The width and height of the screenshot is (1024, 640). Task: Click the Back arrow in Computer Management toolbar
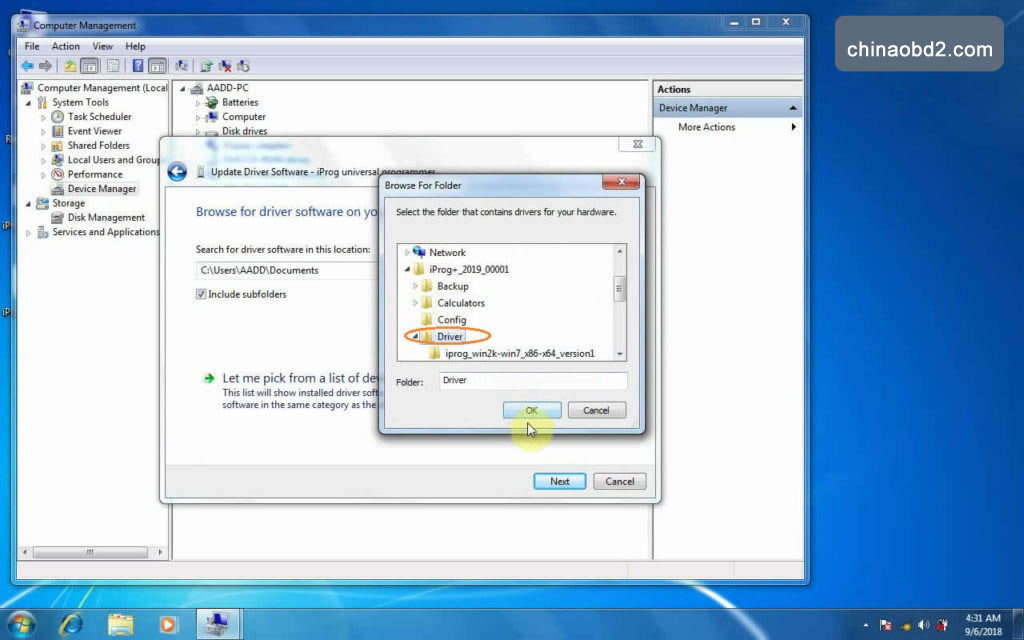point(27,66)
